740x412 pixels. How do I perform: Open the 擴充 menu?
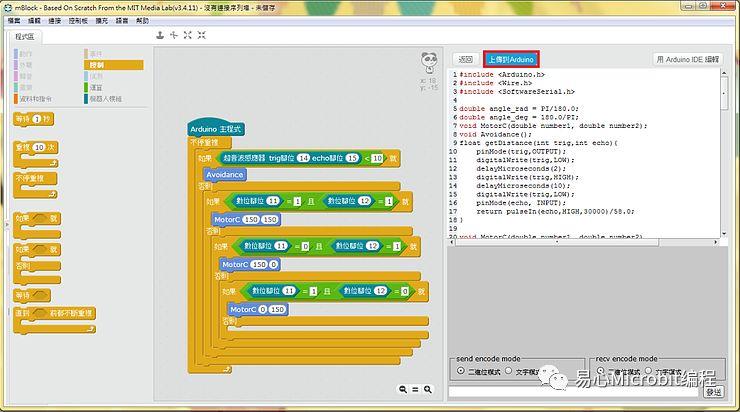[x=101, y=21]
